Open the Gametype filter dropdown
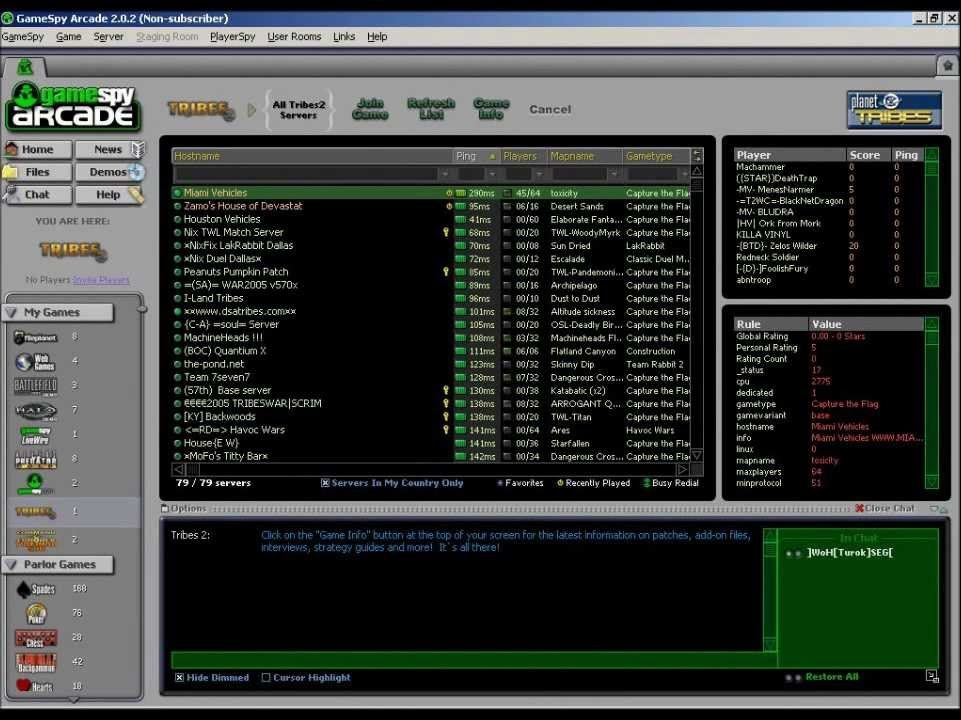 point(685,174)
